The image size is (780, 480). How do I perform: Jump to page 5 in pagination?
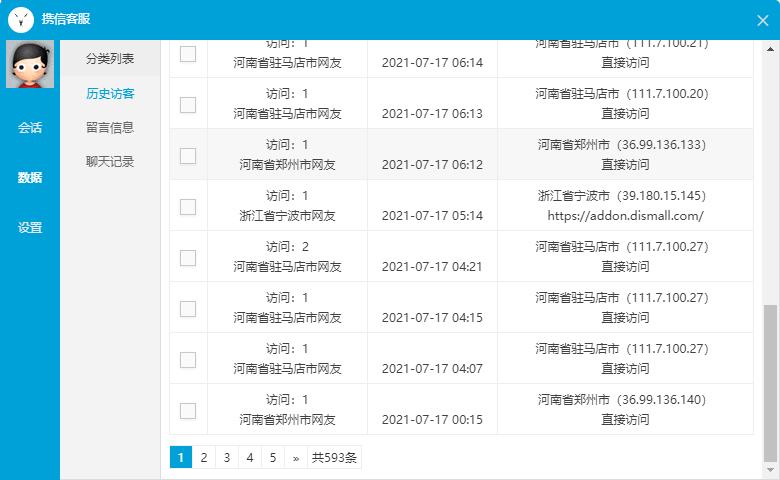click(x=273, y=458)
